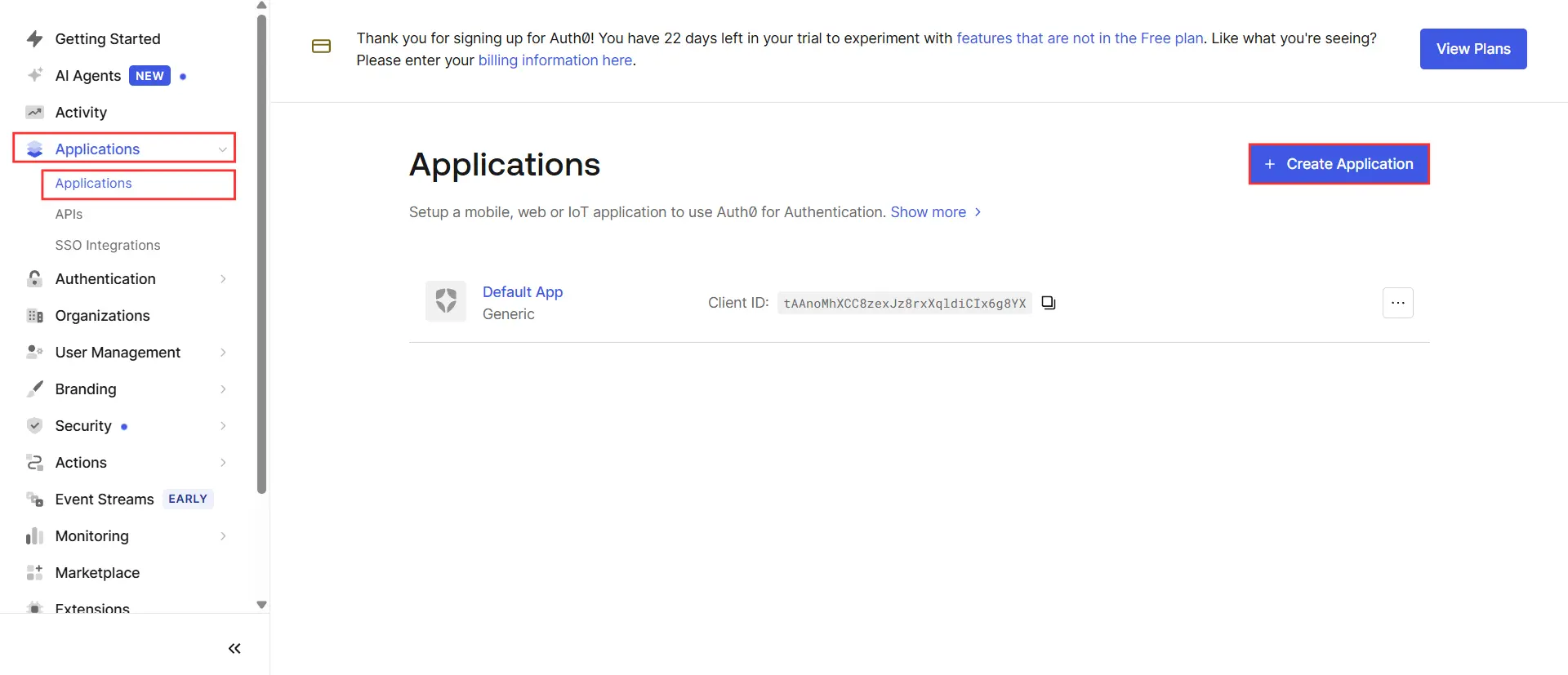Screen dimensions: 1568x675
Task: Click the Authentication lock icon
Action: point(34,278)
